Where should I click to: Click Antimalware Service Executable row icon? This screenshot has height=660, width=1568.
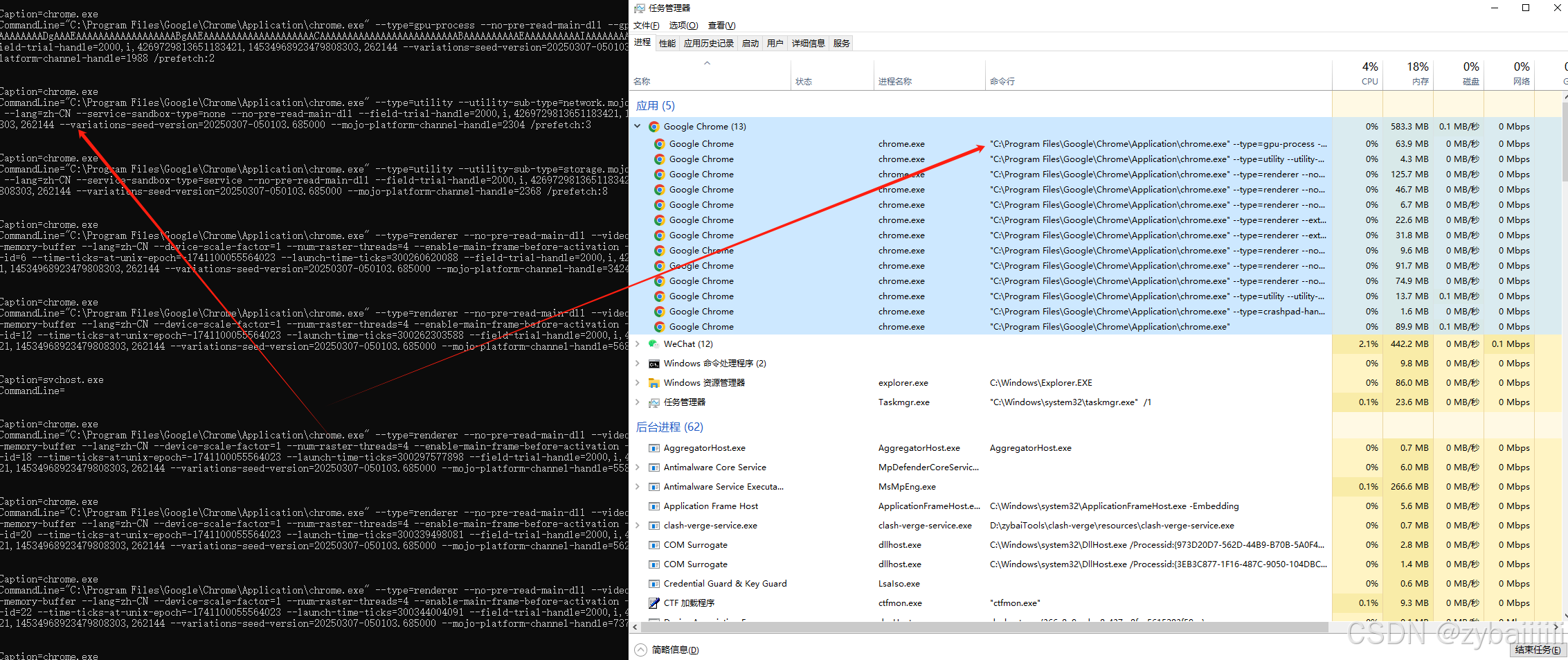point(654,487)
